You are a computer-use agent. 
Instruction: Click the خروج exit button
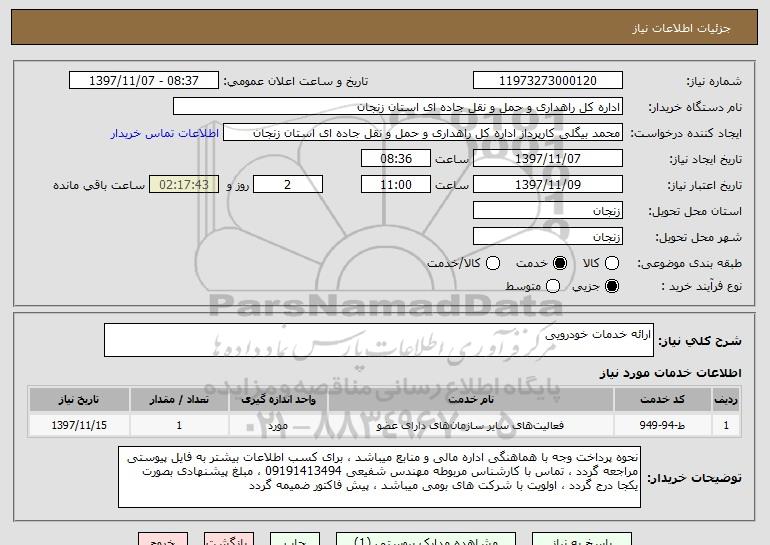click(x=163, y=539)
